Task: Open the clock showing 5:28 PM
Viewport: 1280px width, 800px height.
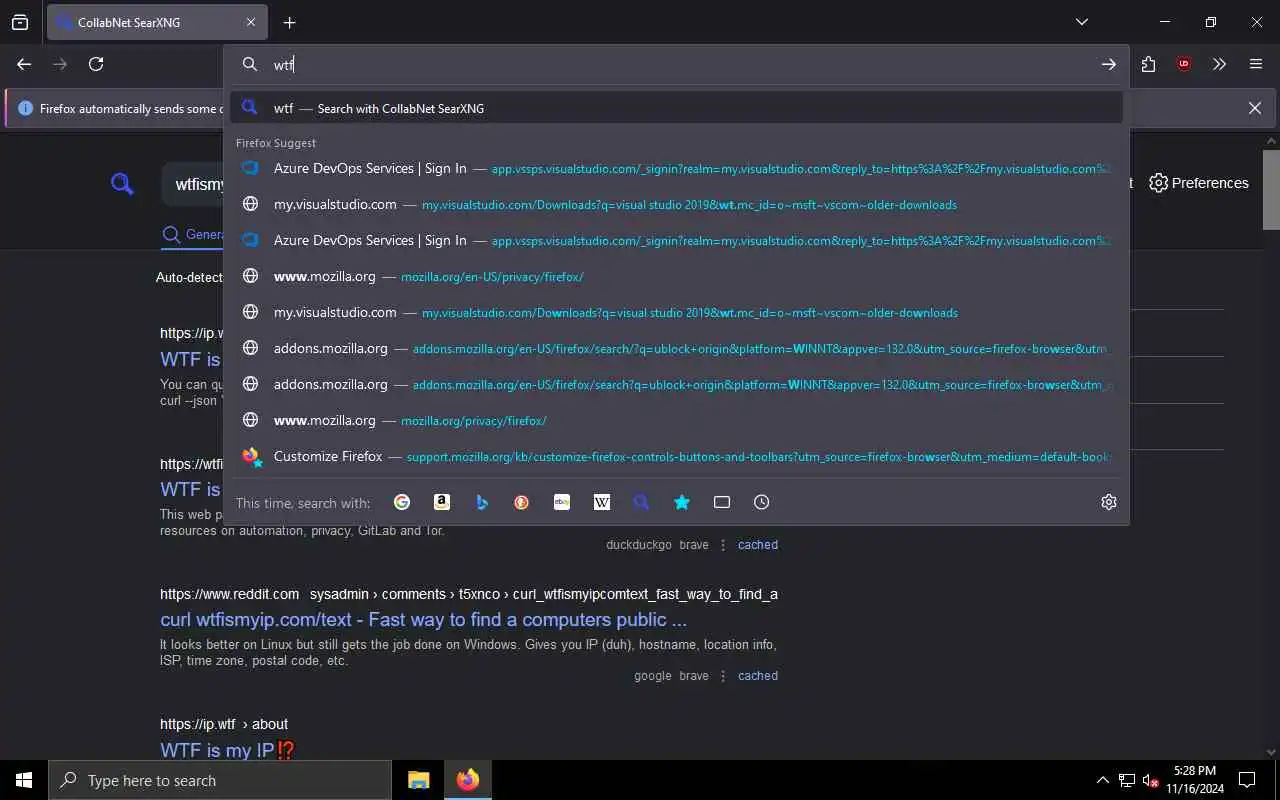Action: coord(1194,780)
